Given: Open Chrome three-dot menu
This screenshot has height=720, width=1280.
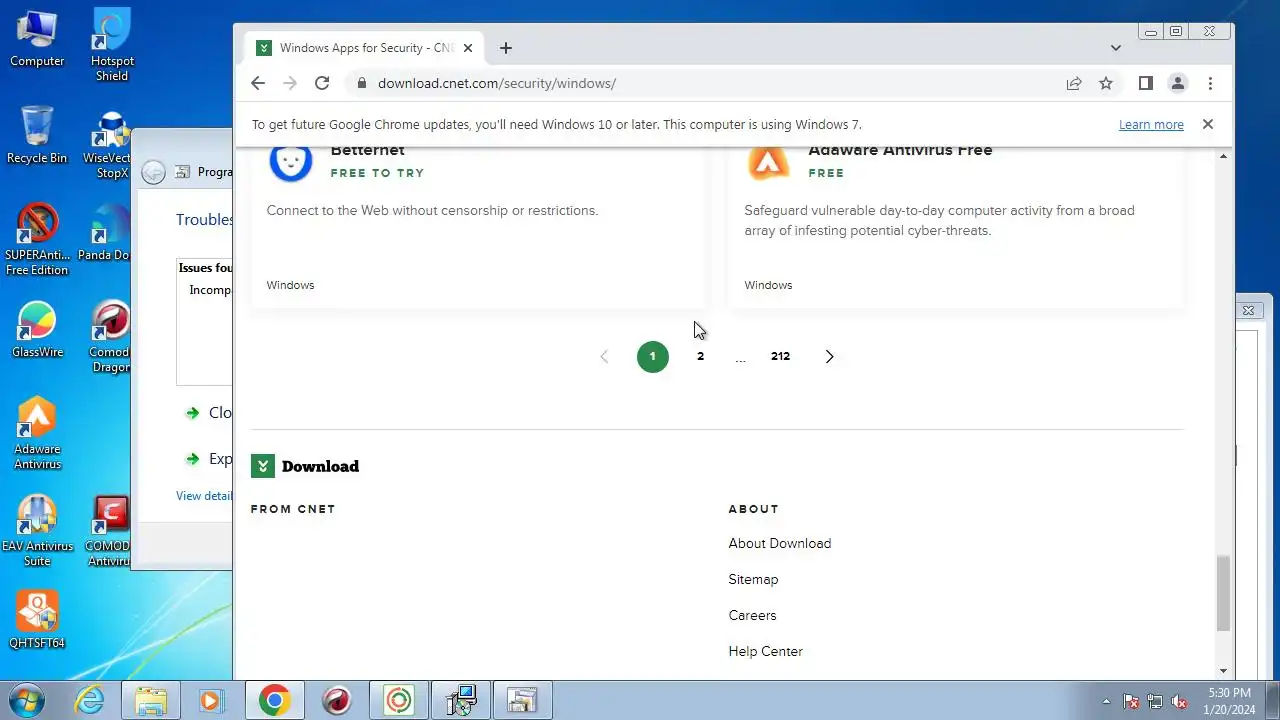Looking at the screenshot, I should click(1210, 83).
